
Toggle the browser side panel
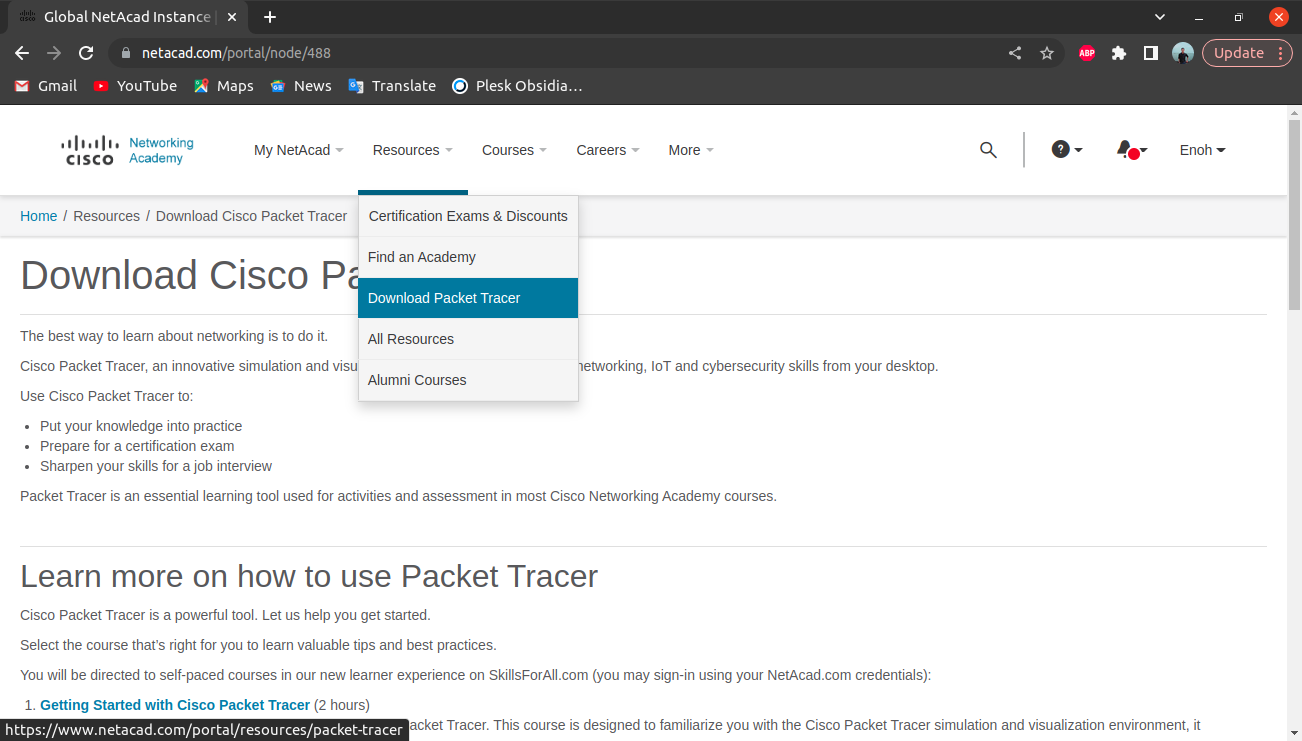click(x=1151, y=53)
